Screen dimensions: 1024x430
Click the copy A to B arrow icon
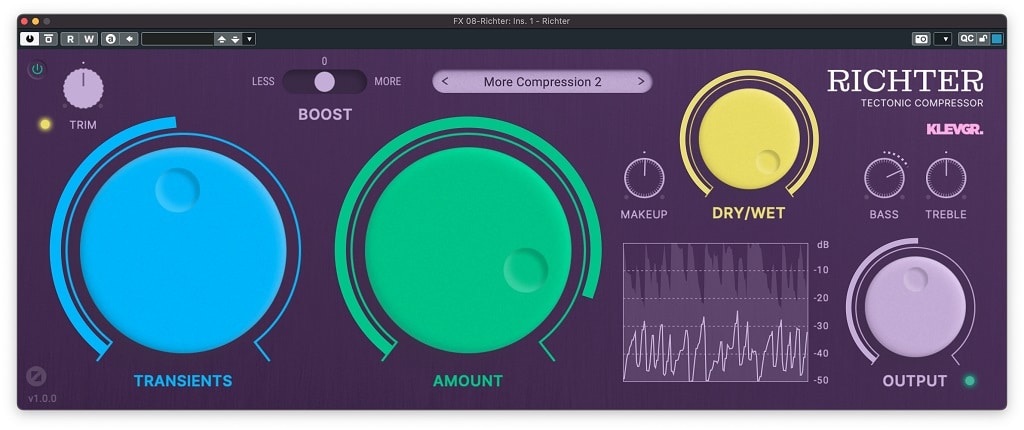click(x=129, y=39)
